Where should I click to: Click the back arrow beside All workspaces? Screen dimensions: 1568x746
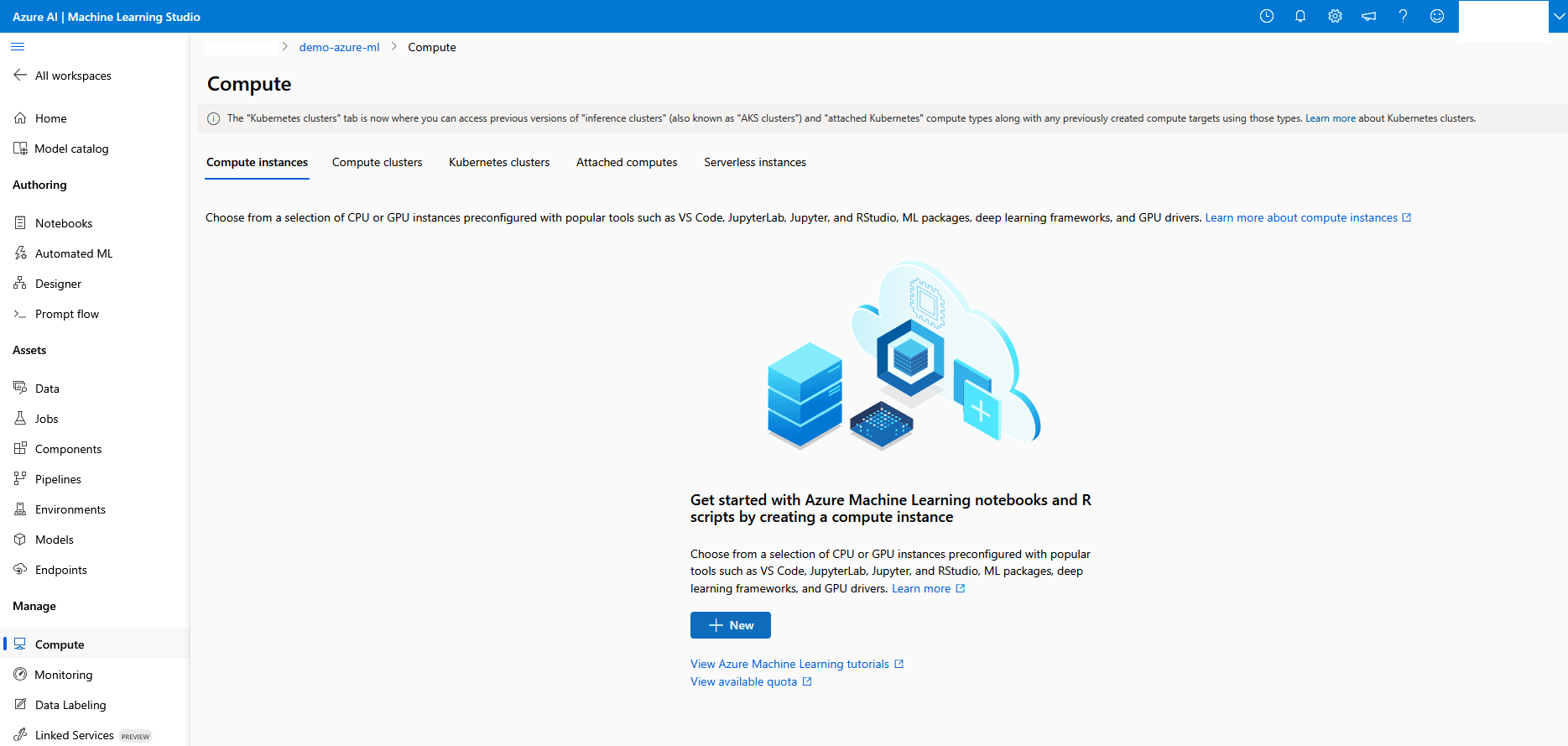pyautogui.click(x=20, y=75)
